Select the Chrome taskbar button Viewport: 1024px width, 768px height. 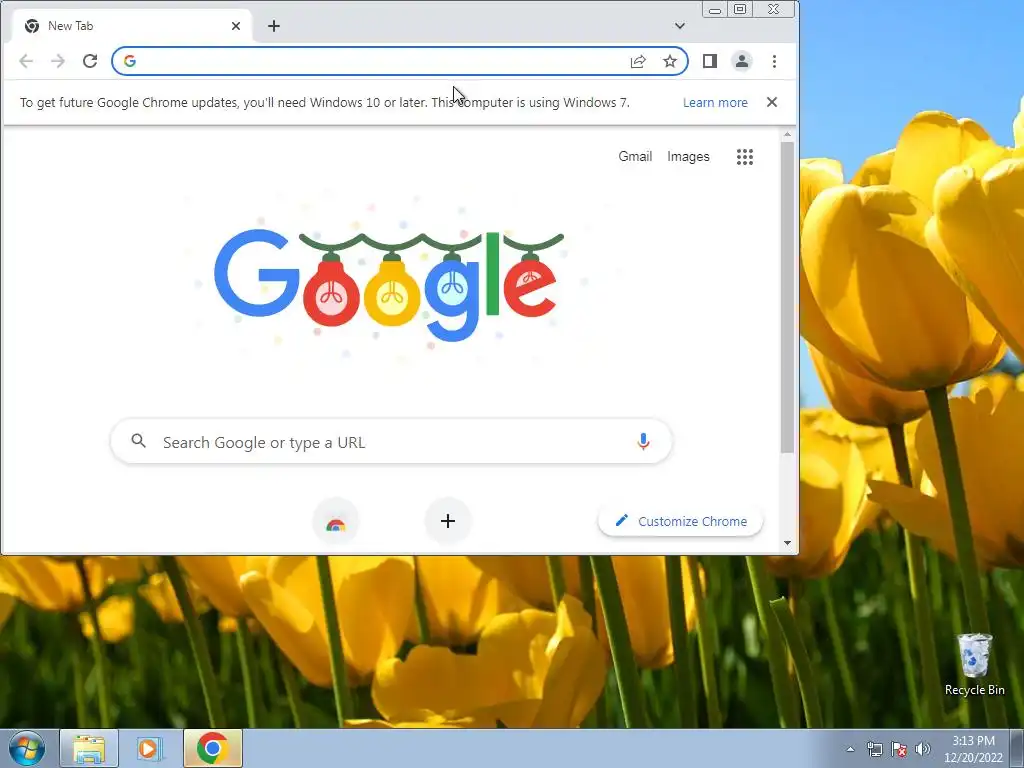point(212,748)
